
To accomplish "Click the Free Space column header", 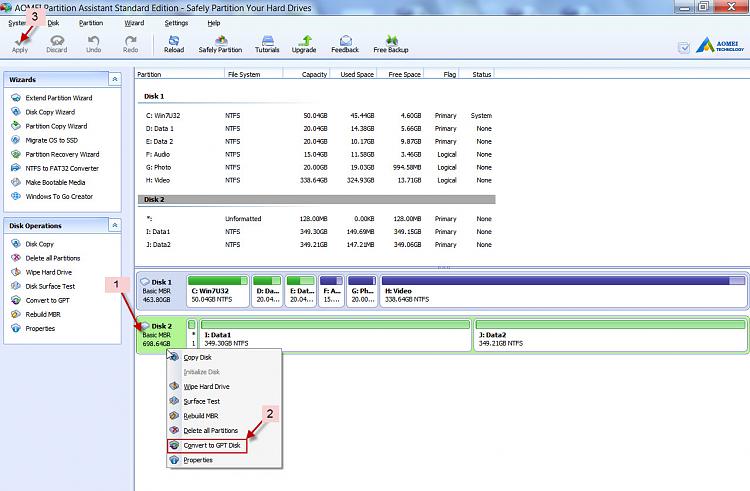I will pos(401,74).
